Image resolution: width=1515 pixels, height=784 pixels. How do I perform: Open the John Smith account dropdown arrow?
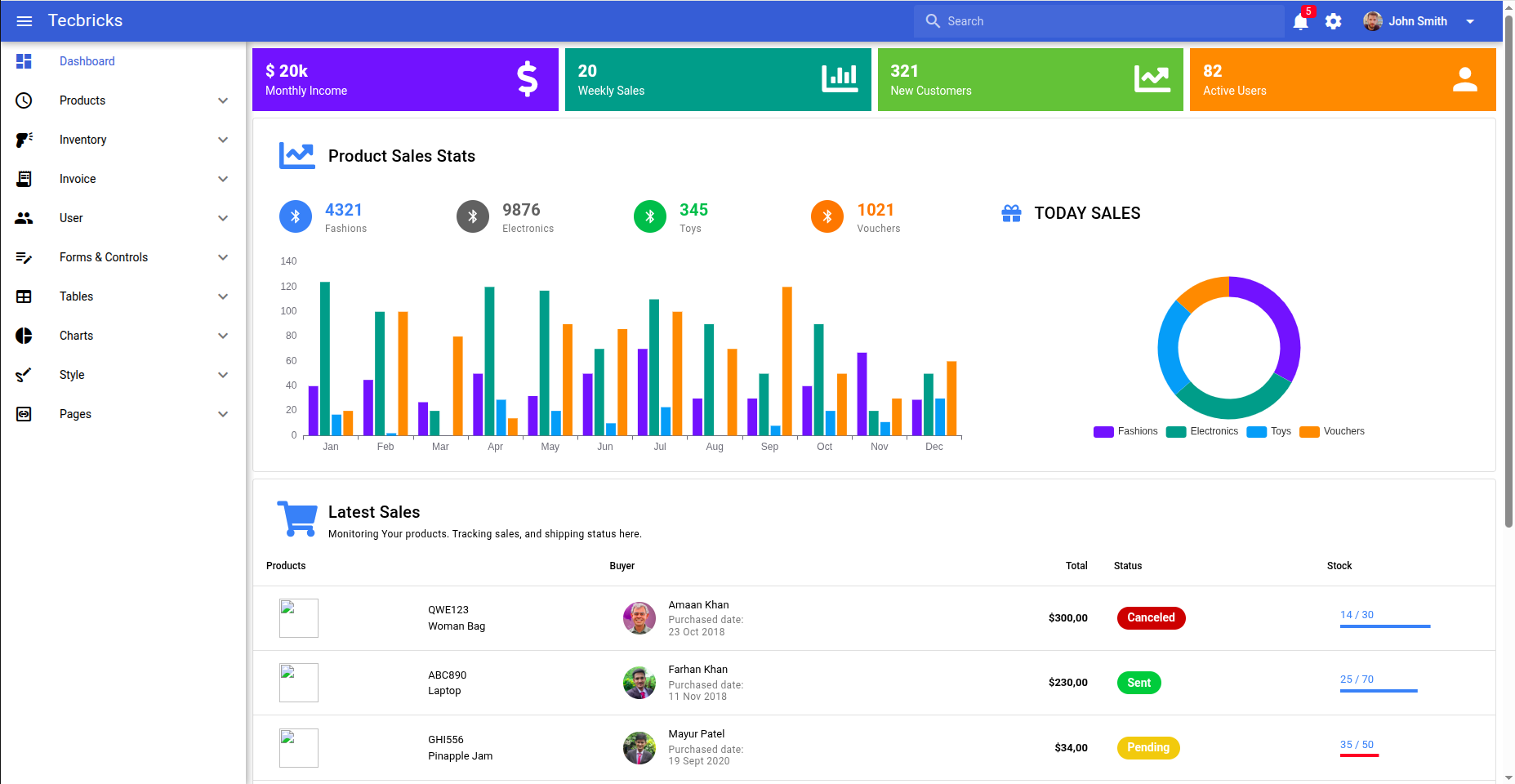coord(1470,21)
